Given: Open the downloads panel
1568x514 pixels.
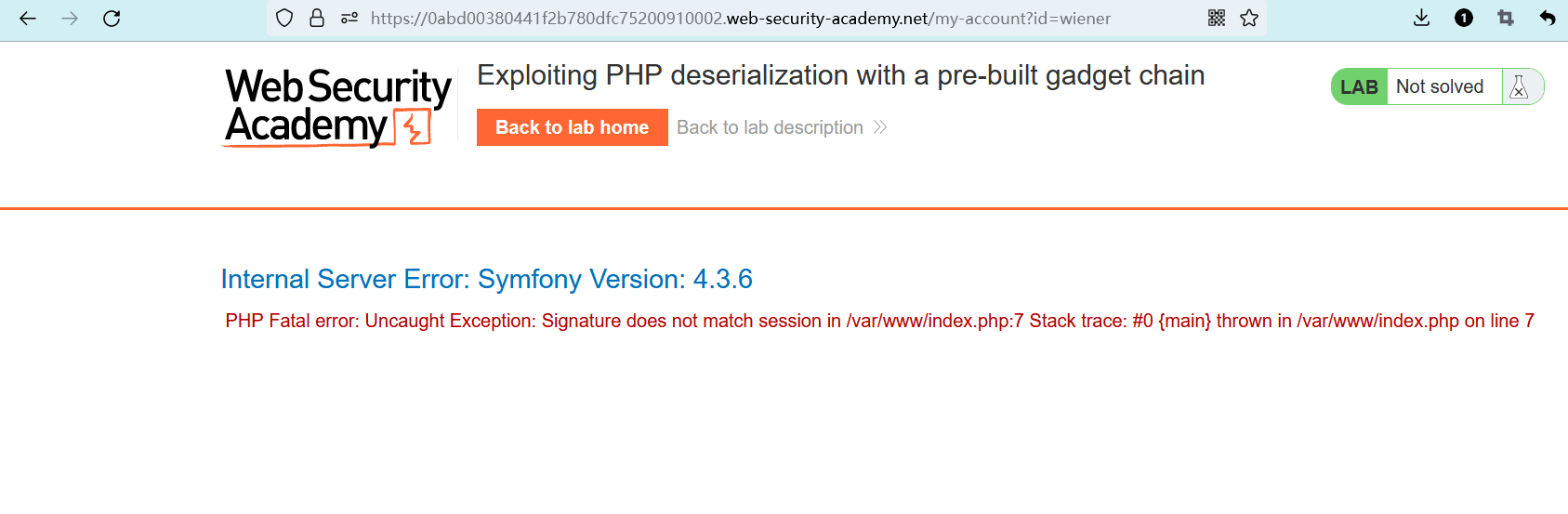Looking at the screenshot, I should point(1421,19).
